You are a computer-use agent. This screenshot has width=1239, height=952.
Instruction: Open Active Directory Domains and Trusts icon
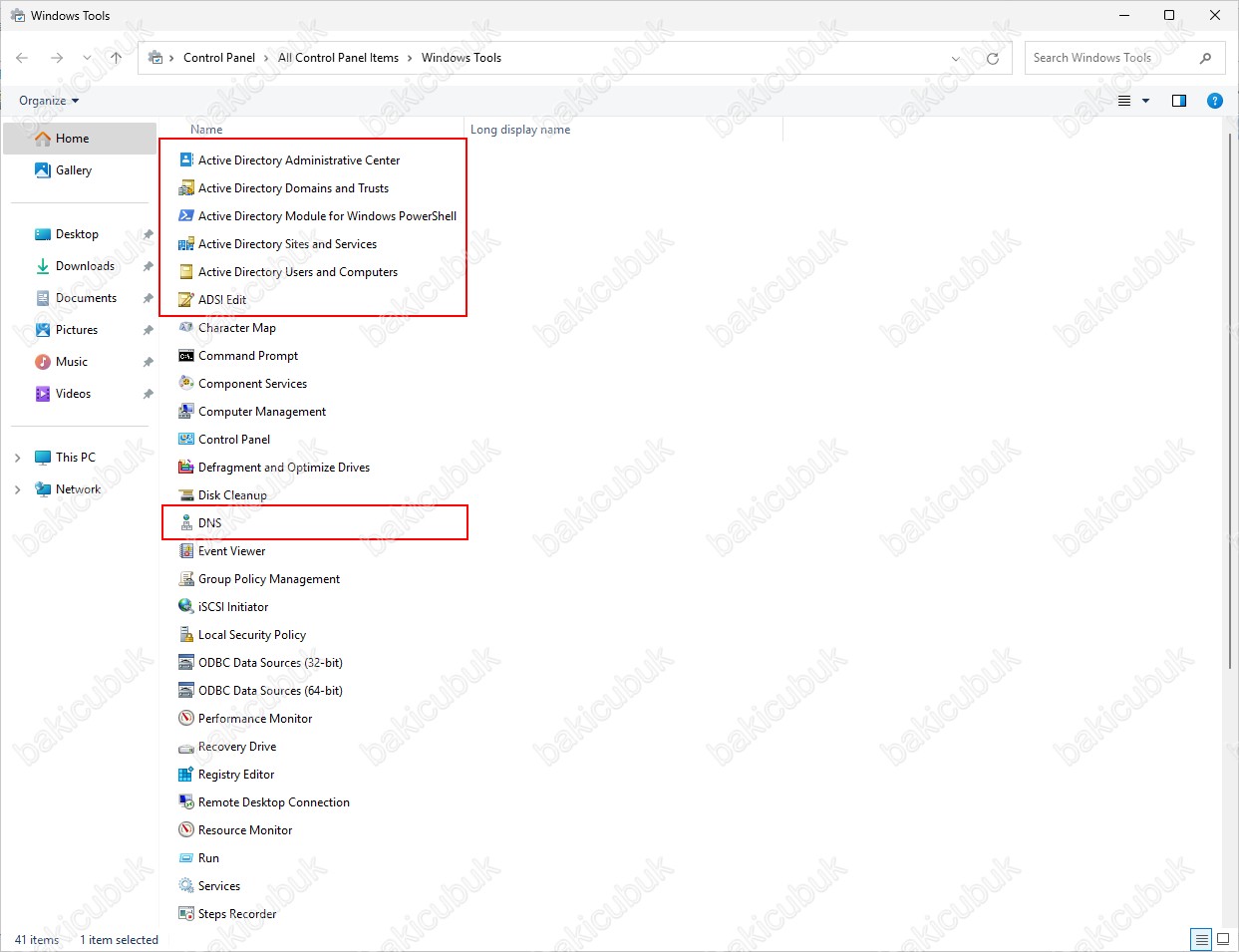(x=186, y=187)
